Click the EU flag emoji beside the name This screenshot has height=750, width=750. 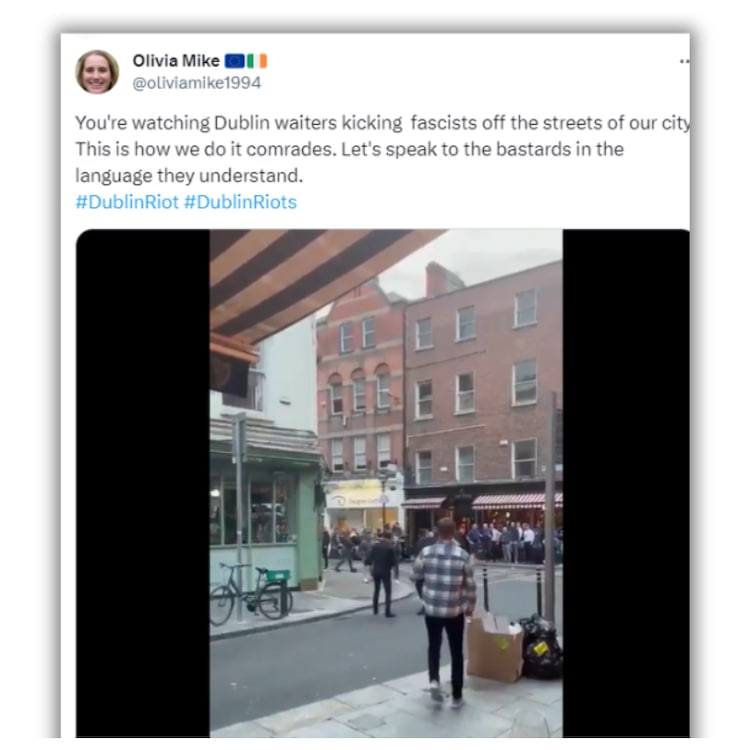[235, 61]
